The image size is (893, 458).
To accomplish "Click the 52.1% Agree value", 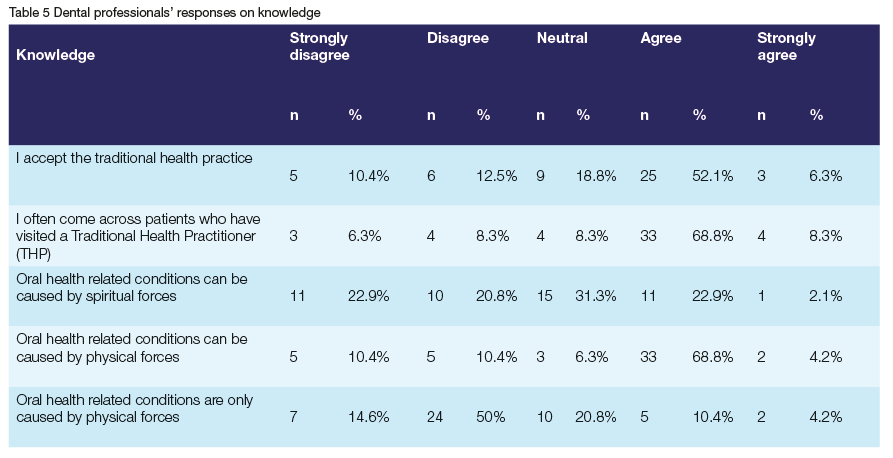I will (713, 176).
